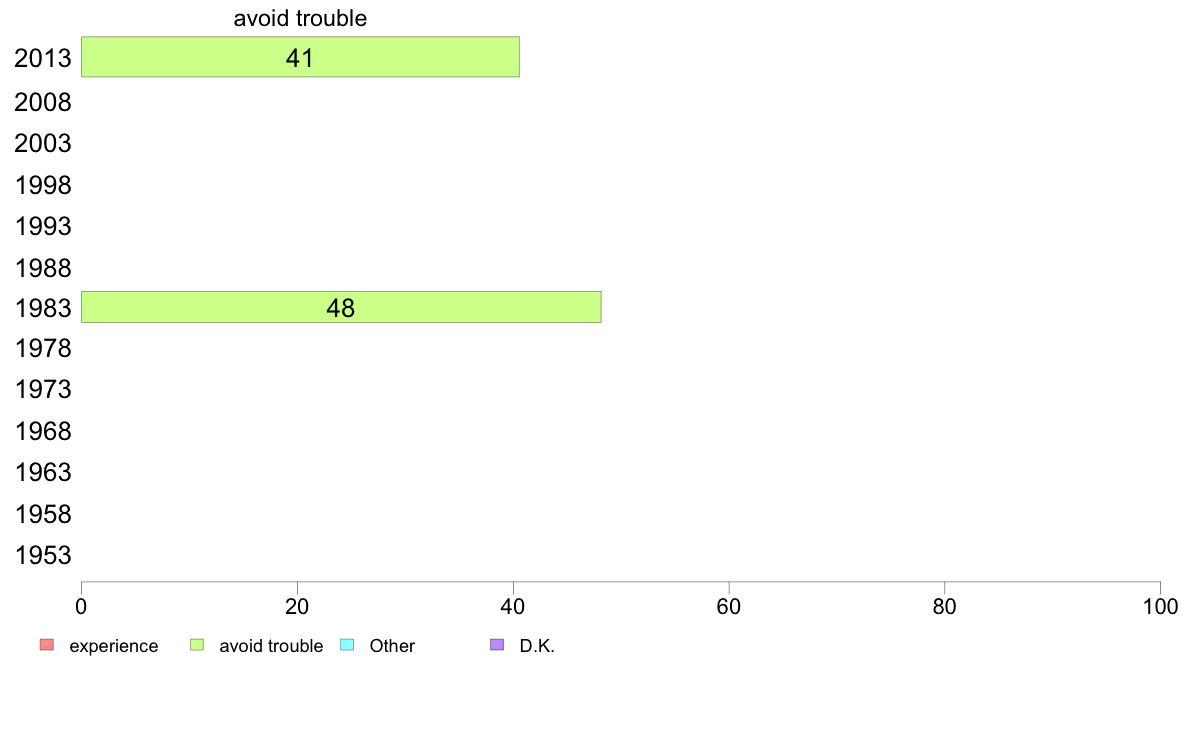
Task: Click the 0 tick label on axis
Action: [81, 606]
